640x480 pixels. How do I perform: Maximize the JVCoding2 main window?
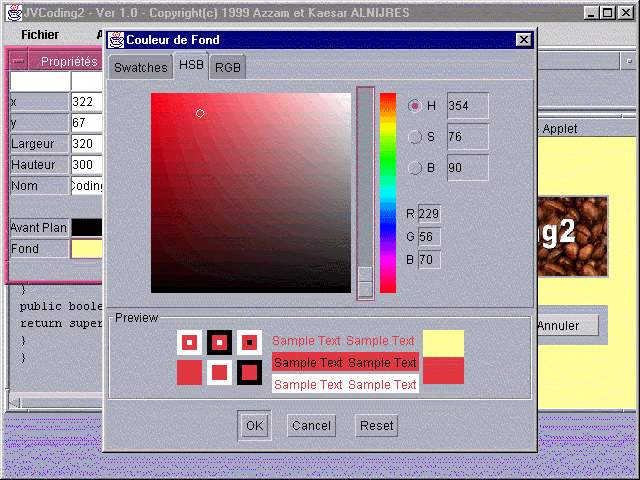(x=607, y=13)
